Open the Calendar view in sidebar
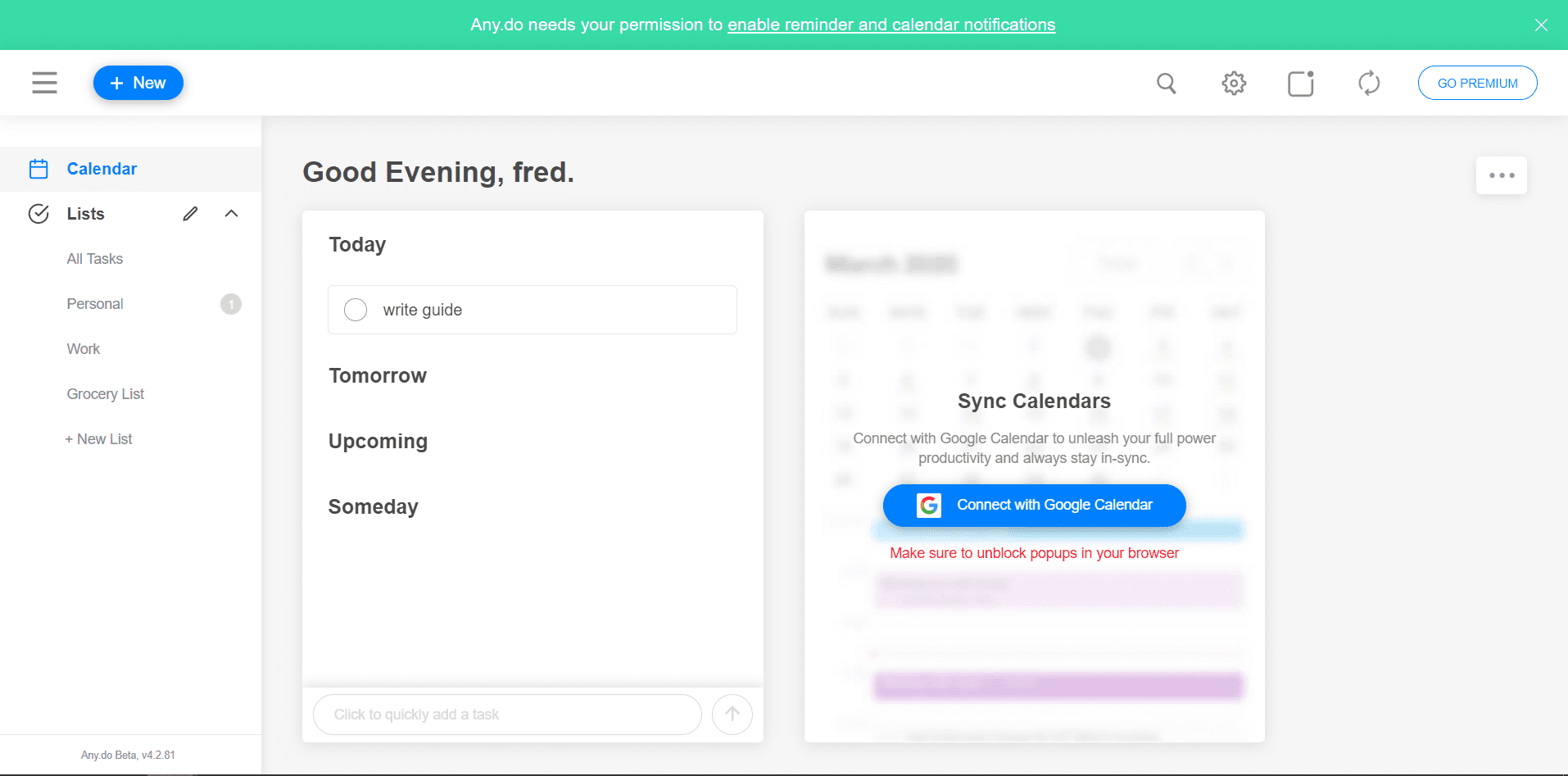 102,169
